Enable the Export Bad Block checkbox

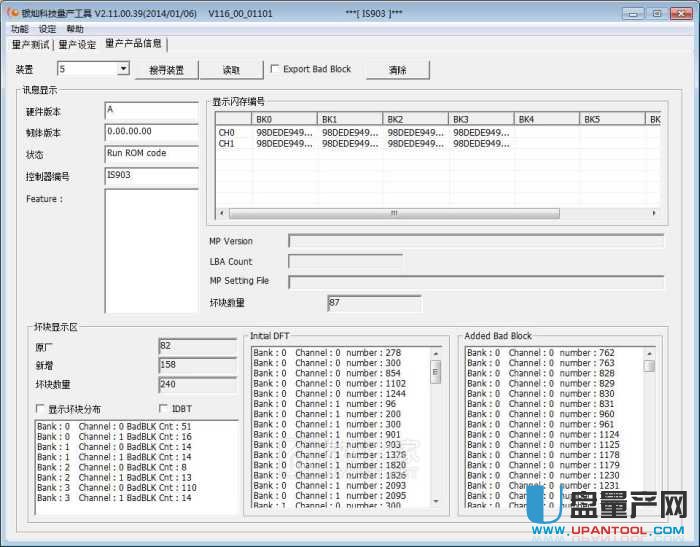click(276, 70)
